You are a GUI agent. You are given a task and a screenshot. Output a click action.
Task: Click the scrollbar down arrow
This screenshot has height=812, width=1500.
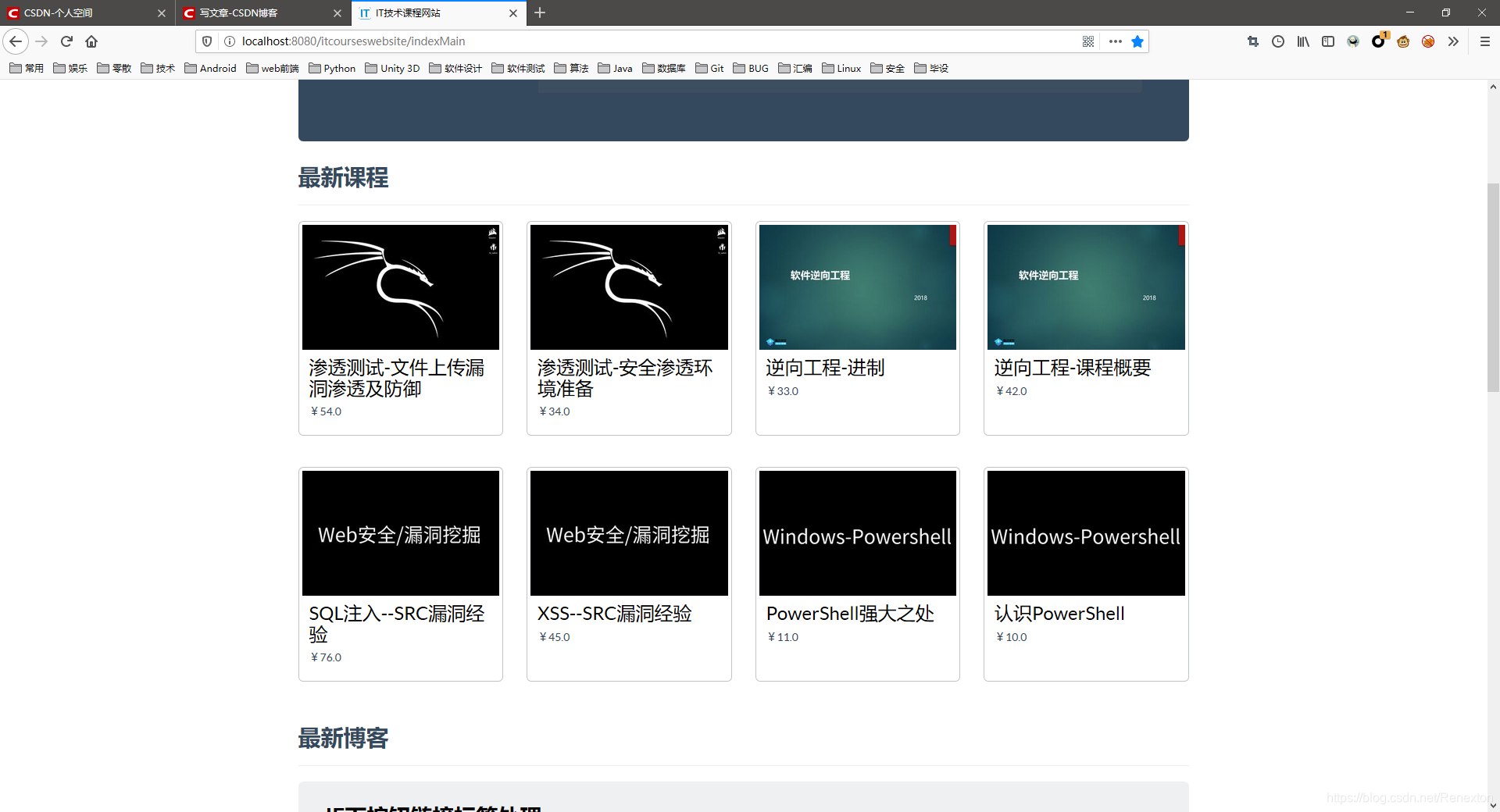click(1493, 805)
